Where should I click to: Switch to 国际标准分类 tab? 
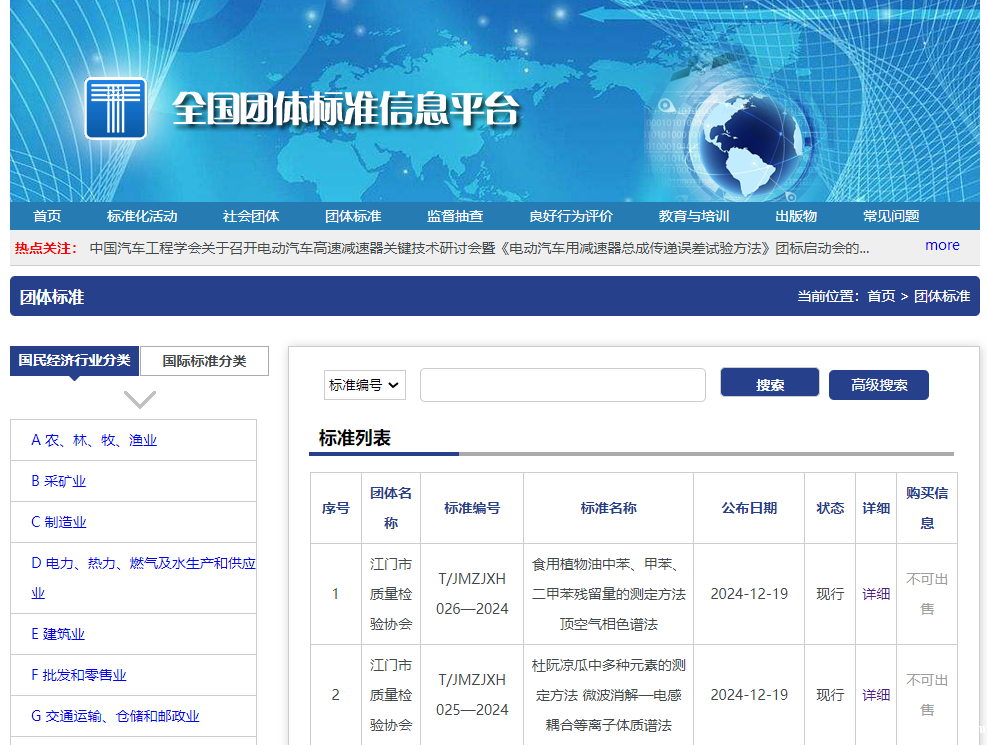204,361
